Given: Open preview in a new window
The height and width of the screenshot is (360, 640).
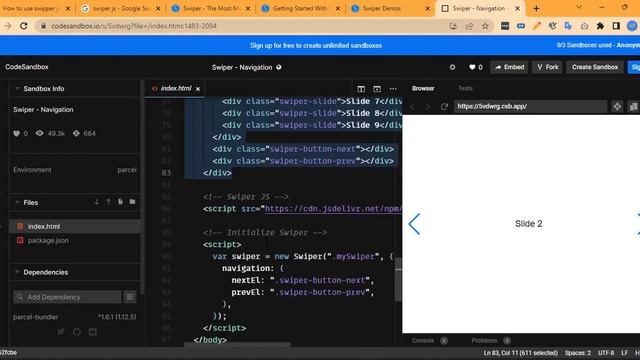Looking at the screenshot, I should pos(633,107).
